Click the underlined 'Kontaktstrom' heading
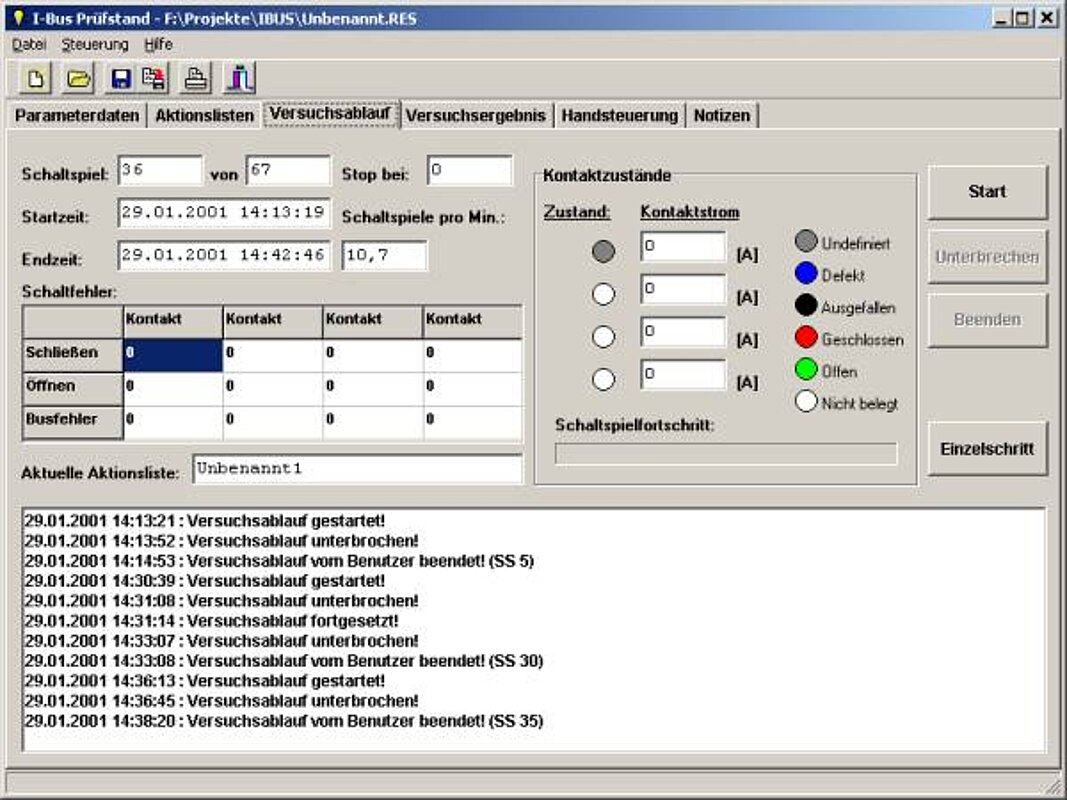 point(690,212)
